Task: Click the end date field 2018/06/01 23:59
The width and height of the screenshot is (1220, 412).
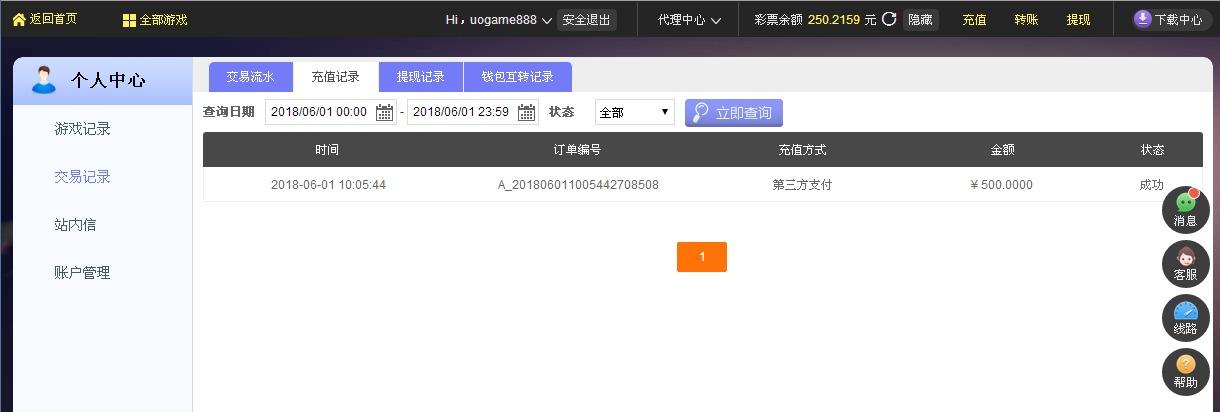Action: tap(473, 112)
